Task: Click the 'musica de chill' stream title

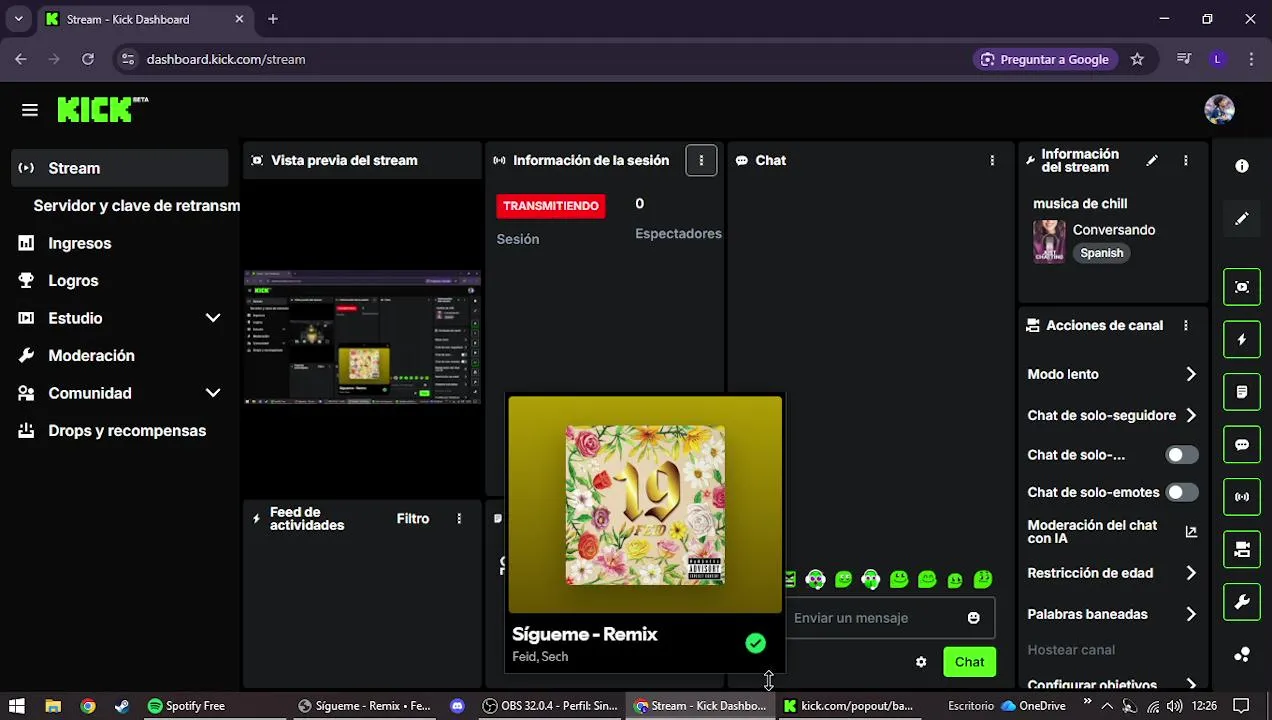Action: point(1080,203)
